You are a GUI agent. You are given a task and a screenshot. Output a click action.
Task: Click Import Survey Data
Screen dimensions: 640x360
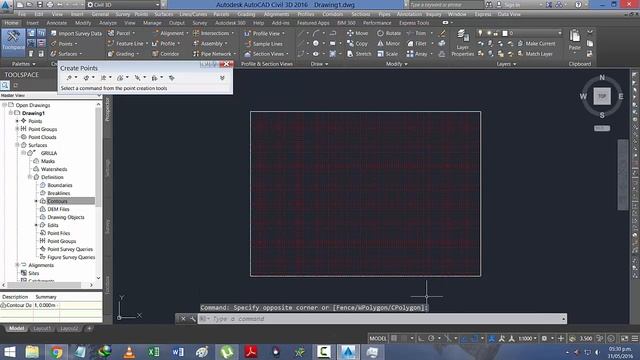point(76,33)
